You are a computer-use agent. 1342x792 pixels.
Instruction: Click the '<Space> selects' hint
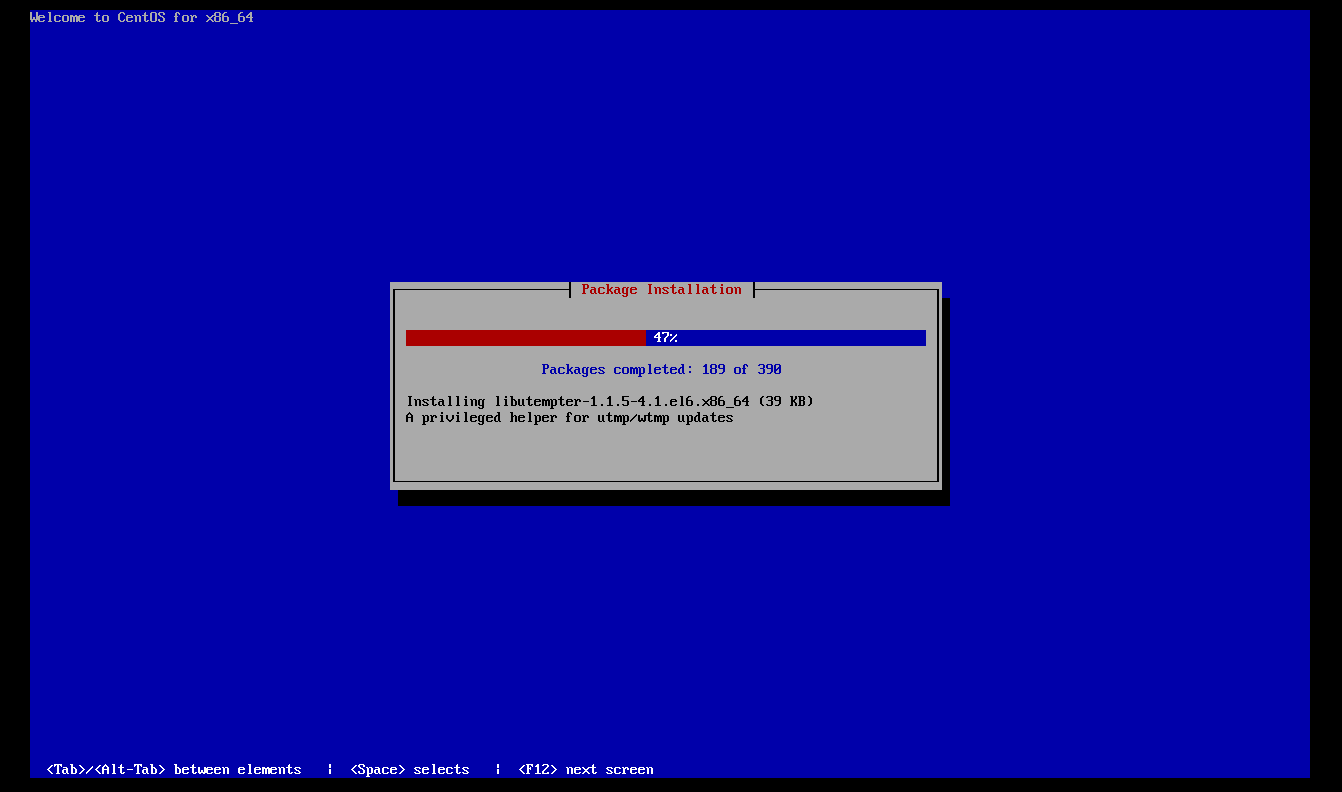[410, 769]
